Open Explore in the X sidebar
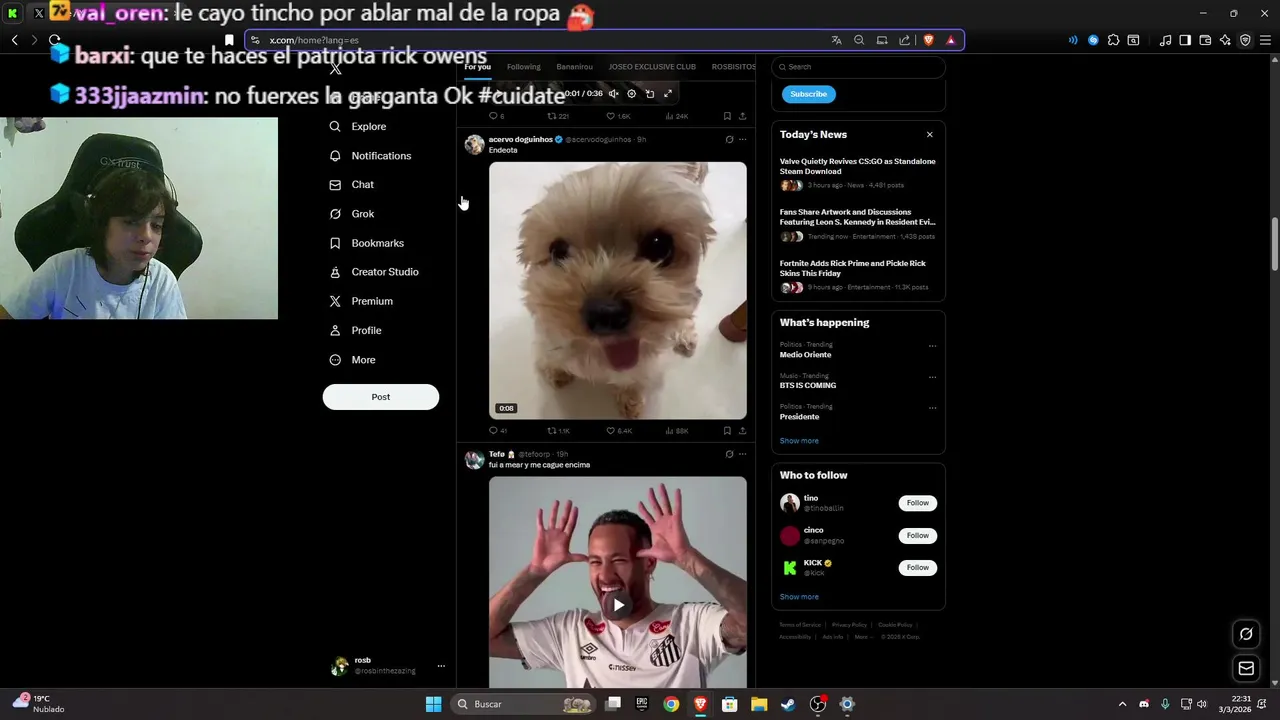This screenshot has height=720, width=1280. coord(358,127)
